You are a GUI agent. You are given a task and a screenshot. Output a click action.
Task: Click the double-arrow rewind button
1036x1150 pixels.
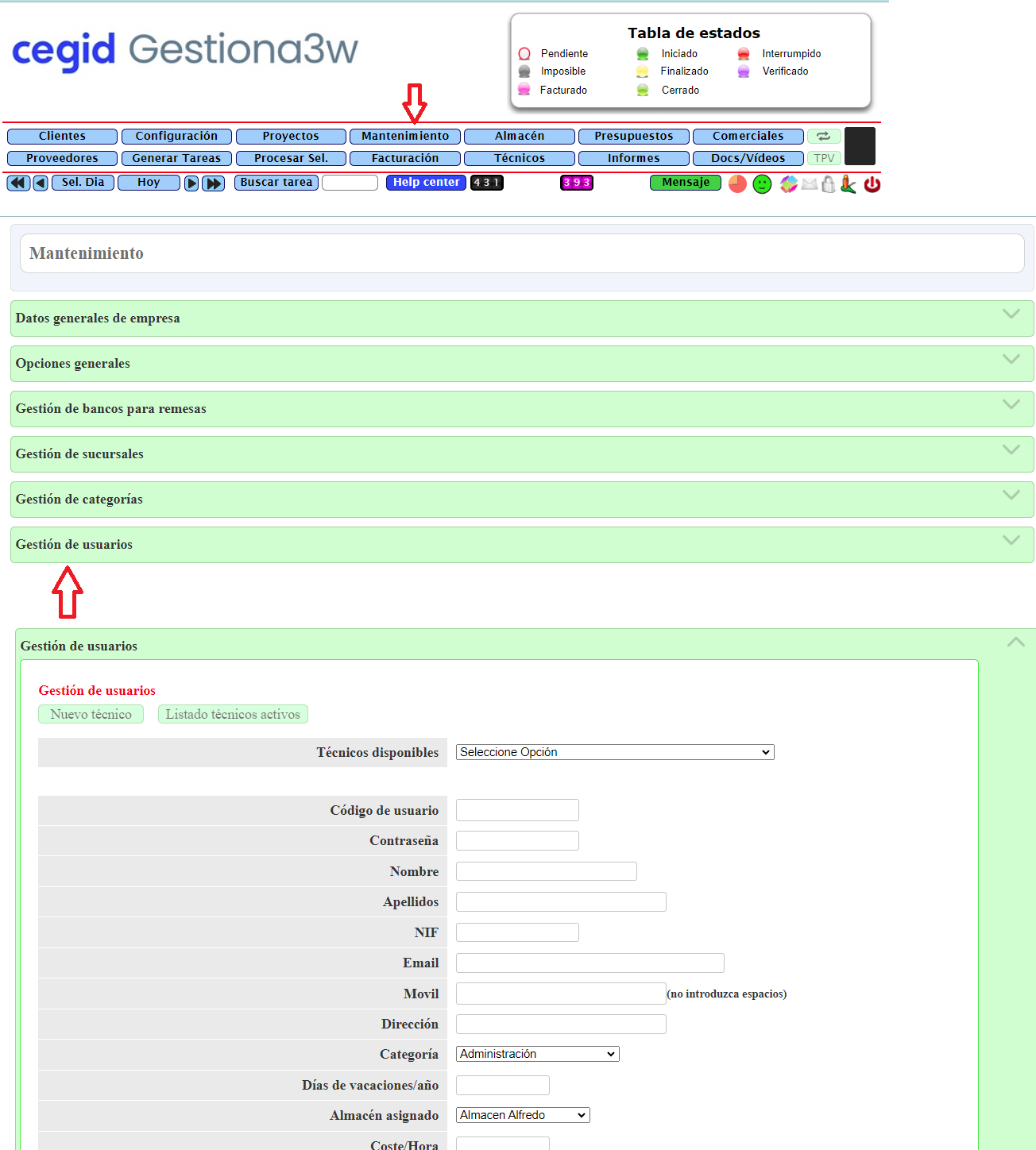18,183
